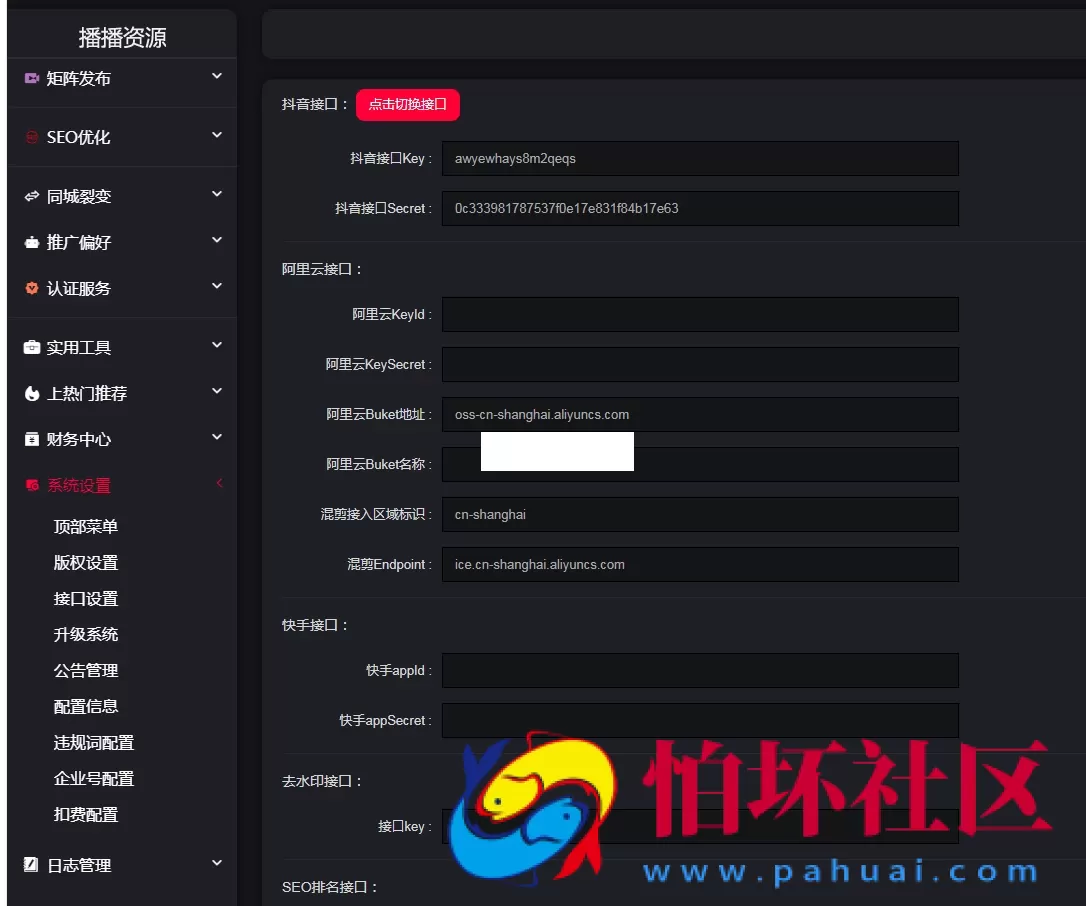Open the 接口设置 menu item
This screenshot has height=906, width=1086.
click(x=85, y=598)
